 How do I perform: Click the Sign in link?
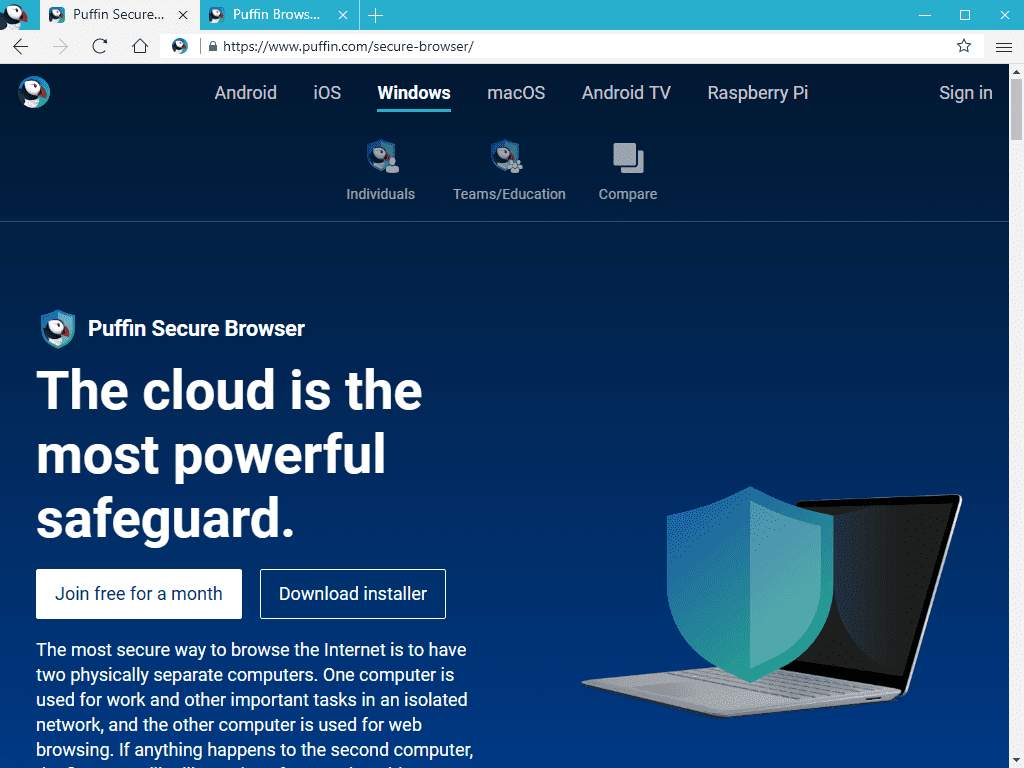pos(965,93)
